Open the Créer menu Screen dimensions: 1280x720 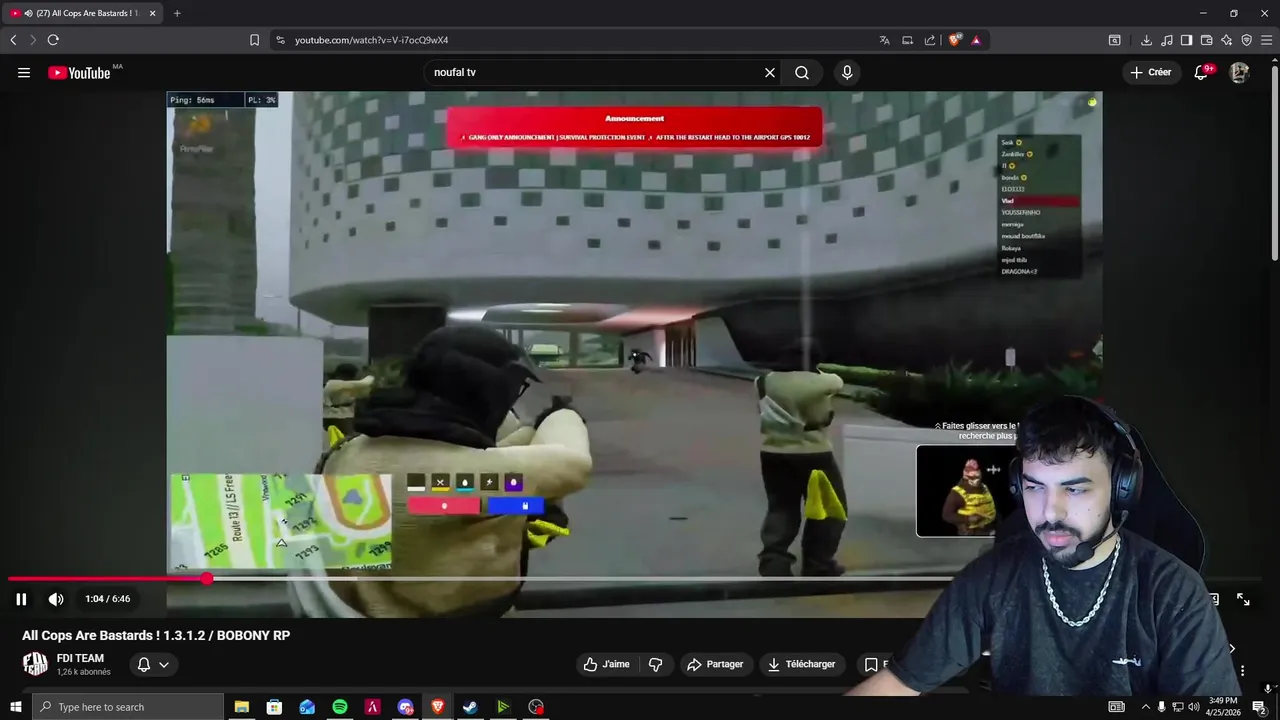(x=1150, y=73)
